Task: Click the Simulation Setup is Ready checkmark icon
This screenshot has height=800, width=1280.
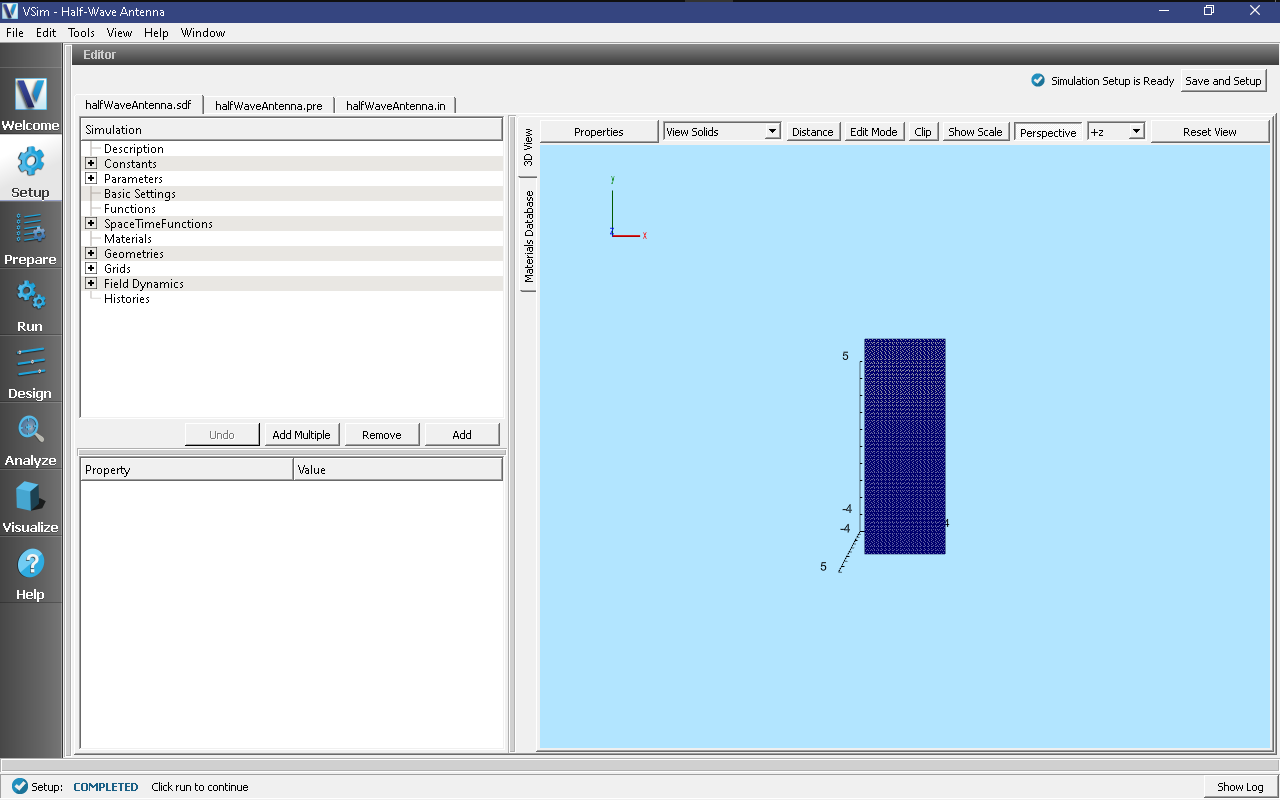Action: pos(1038,80)
